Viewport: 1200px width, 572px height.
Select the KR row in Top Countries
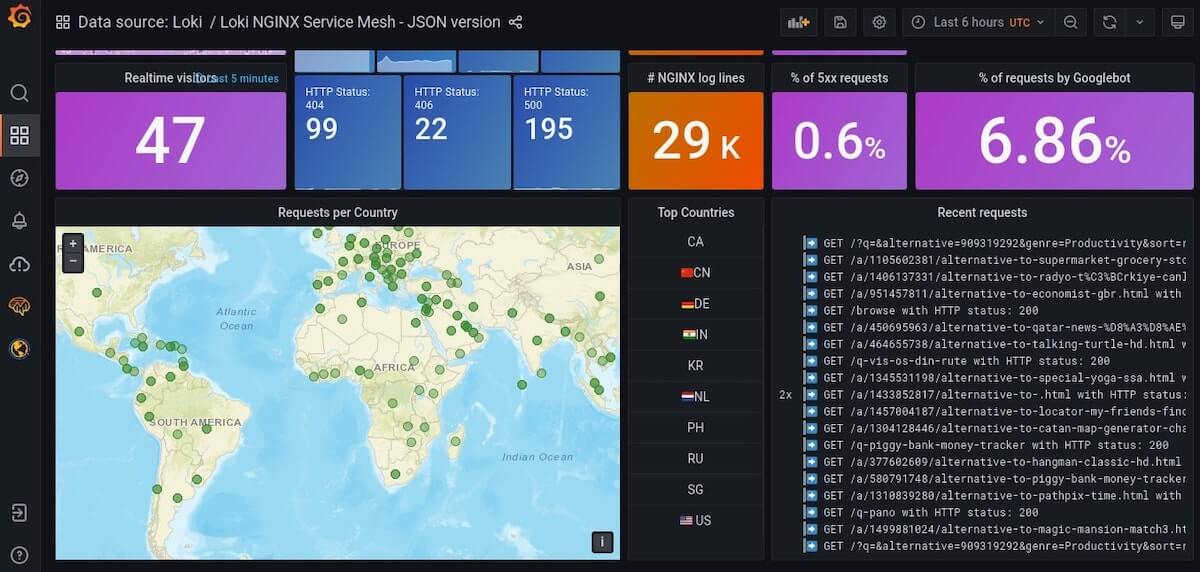pos(696,366)
